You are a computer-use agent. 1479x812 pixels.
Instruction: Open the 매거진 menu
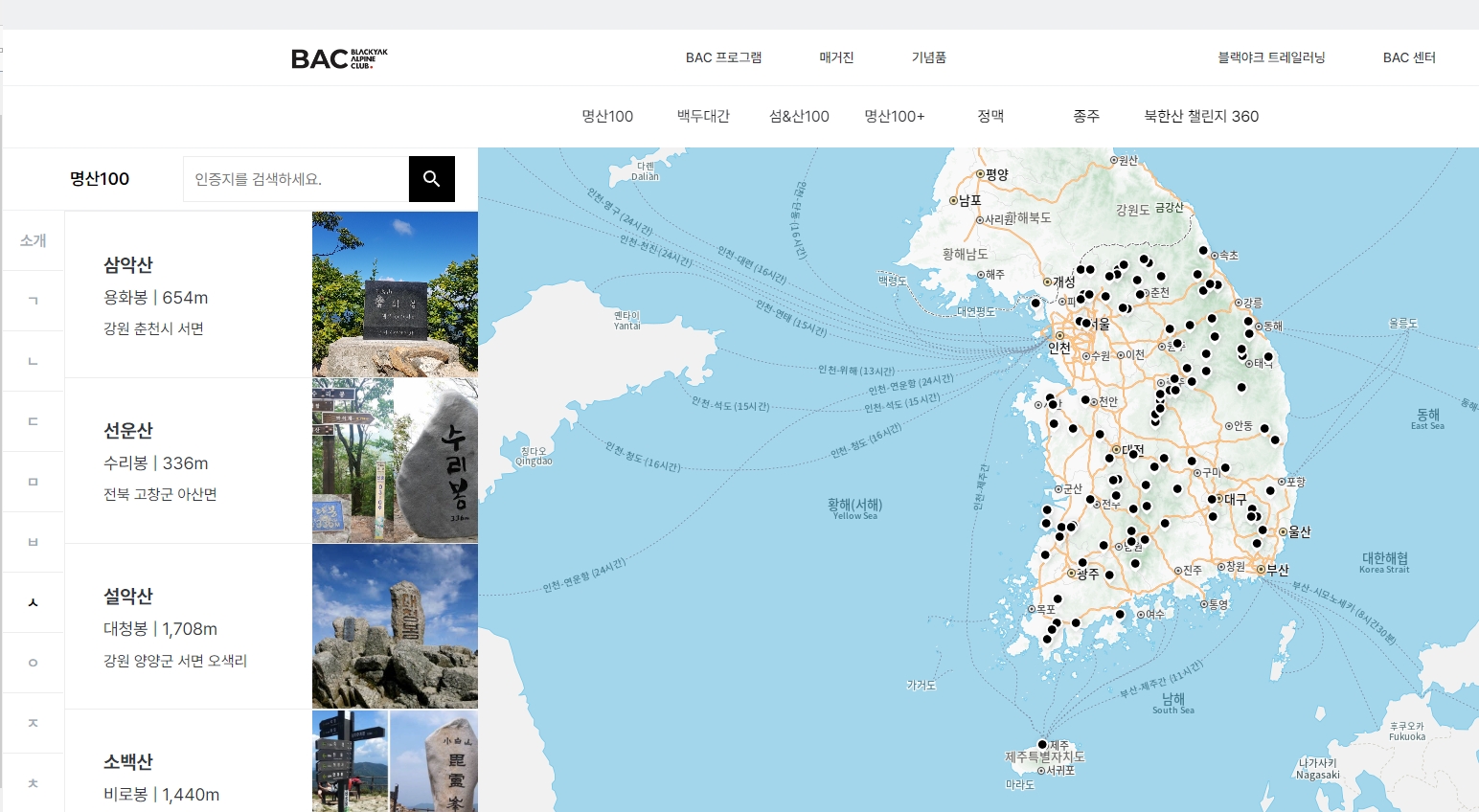click(836, 57)
